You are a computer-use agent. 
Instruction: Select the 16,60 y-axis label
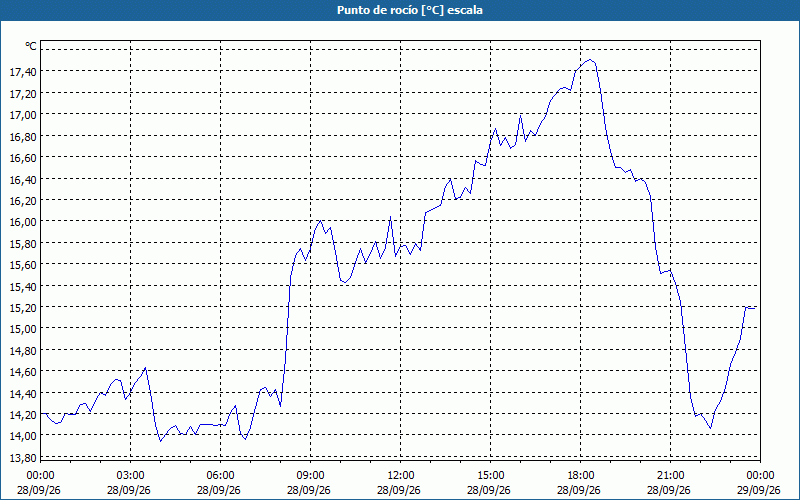pyautogui.click(x=23, y=158)
